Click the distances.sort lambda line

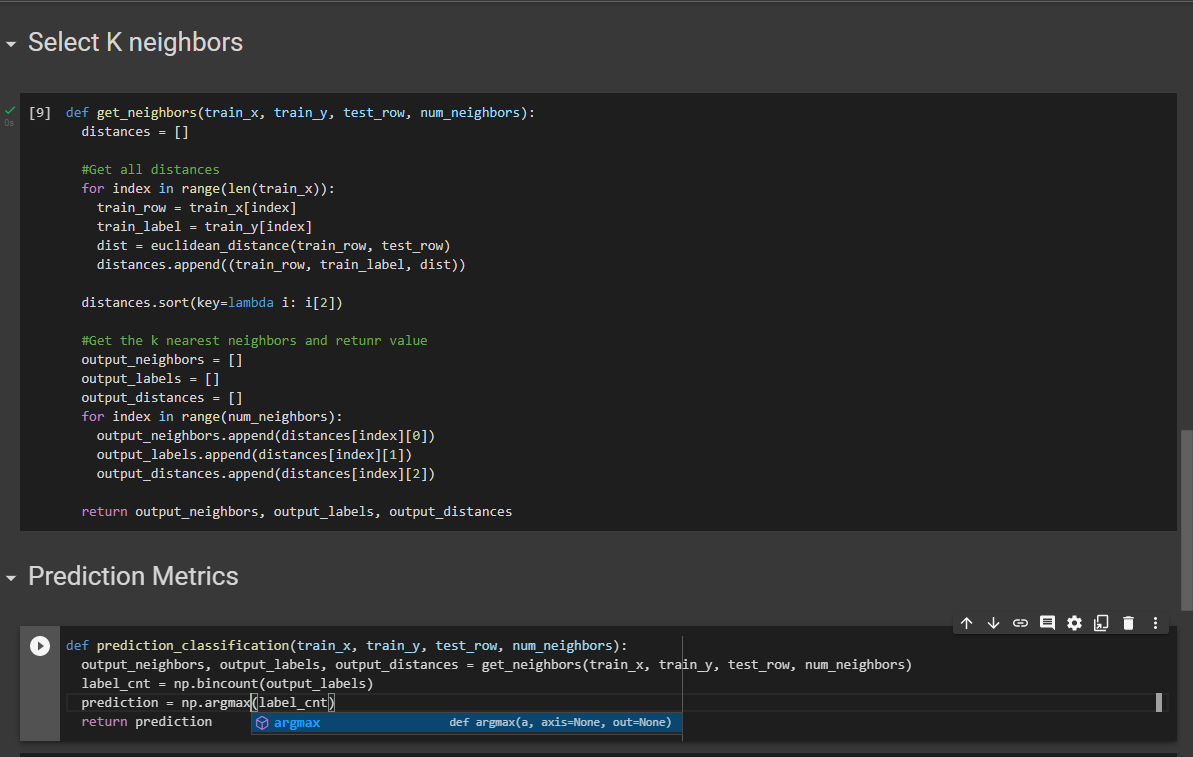(212, 303)
